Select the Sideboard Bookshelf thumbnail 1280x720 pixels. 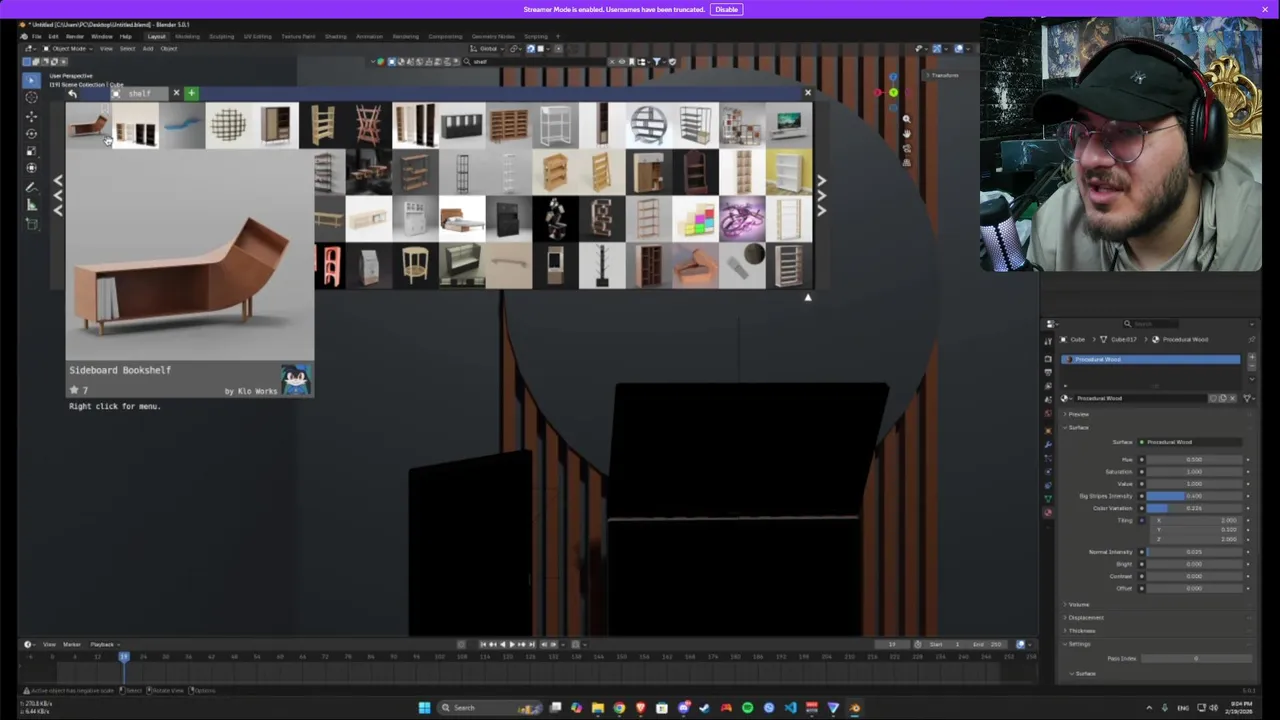[88, 125]
